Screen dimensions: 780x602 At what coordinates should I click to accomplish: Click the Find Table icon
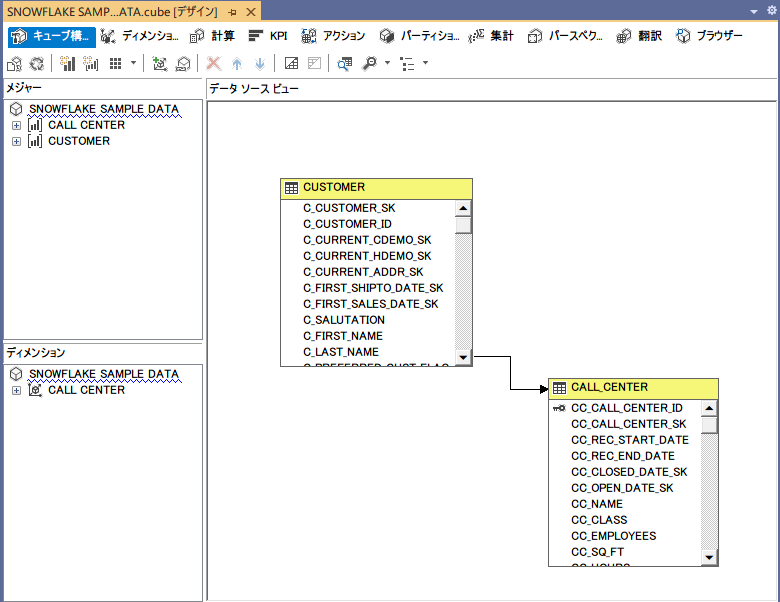(x=345, y=64)
